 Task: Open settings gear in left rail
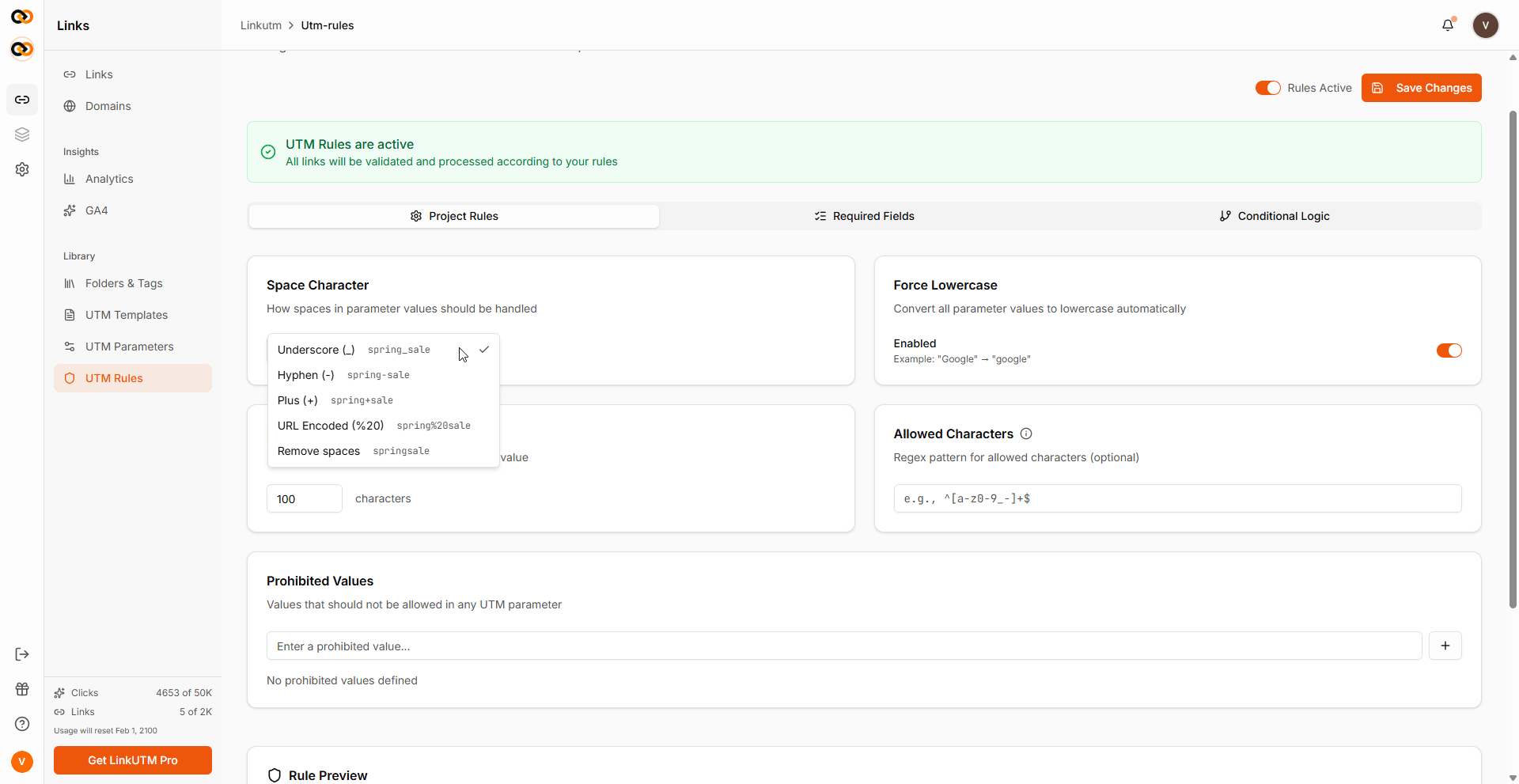click(x=22, y=169)
